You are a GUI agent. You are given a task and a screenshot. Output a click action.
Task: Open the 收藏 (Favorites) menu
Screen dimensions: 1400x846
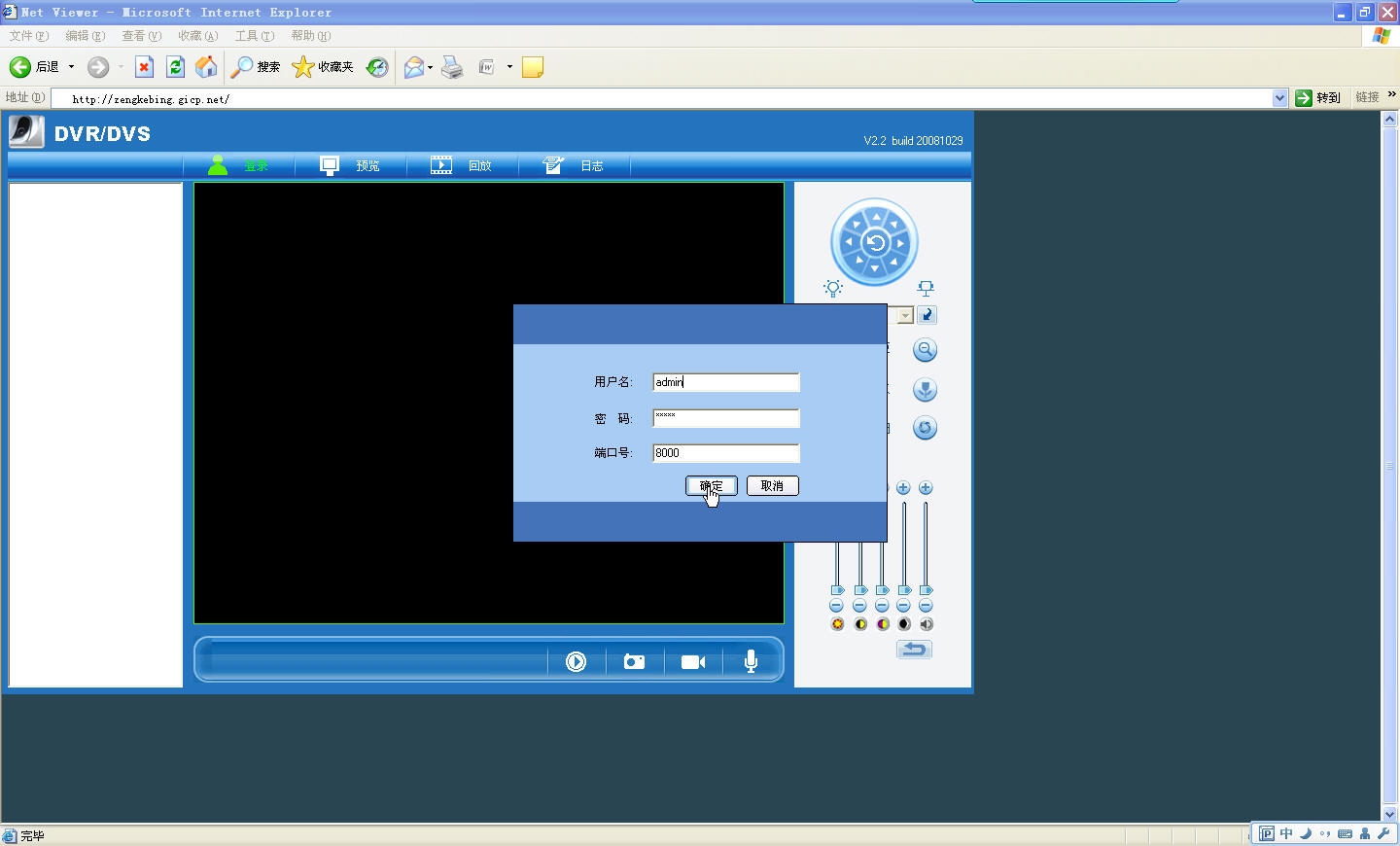click(x=197, y=36)
